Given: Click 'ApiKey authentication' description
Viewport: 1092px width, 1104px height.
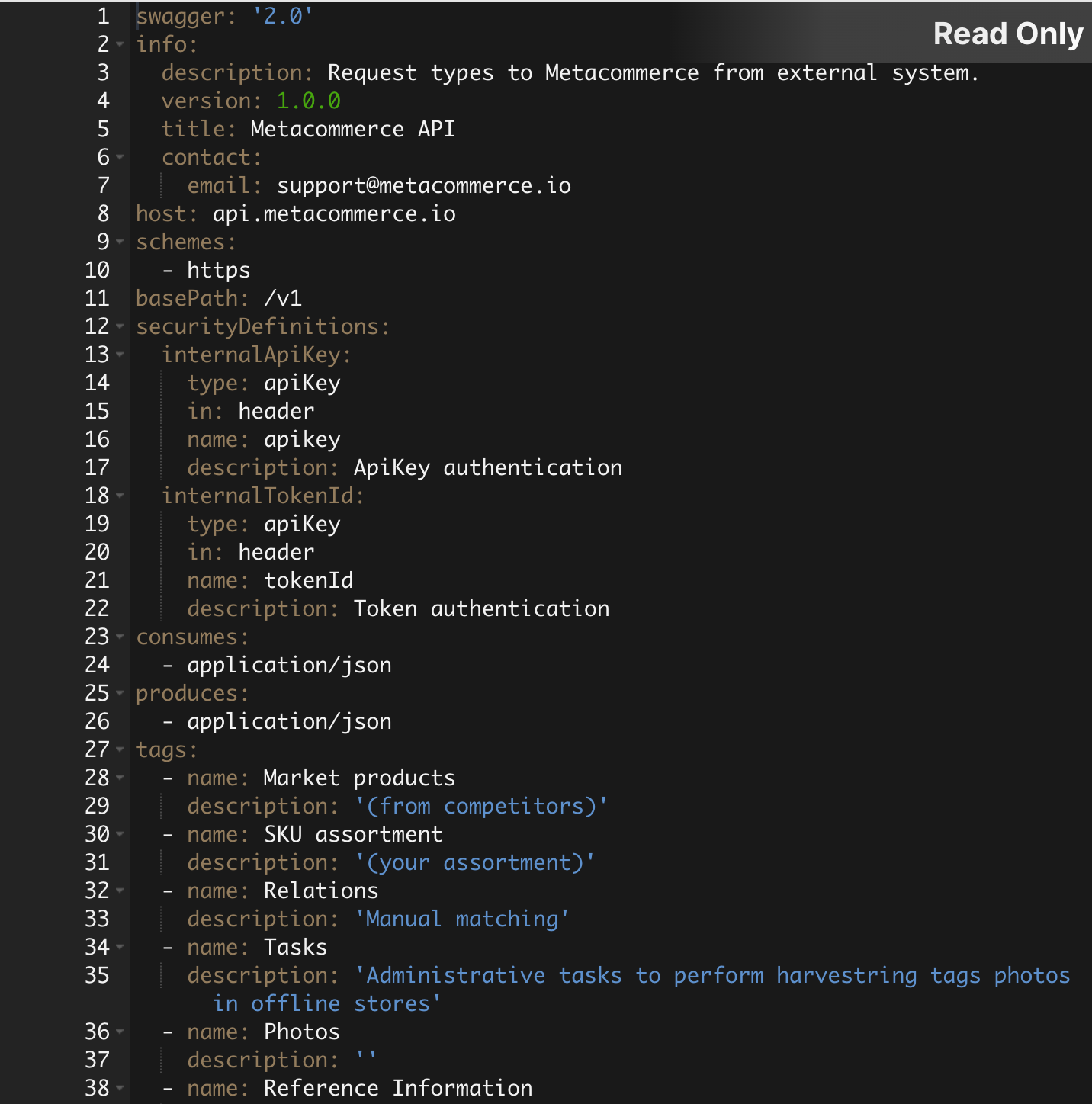Looking at the screenshot, I should (x=488, y=467).
